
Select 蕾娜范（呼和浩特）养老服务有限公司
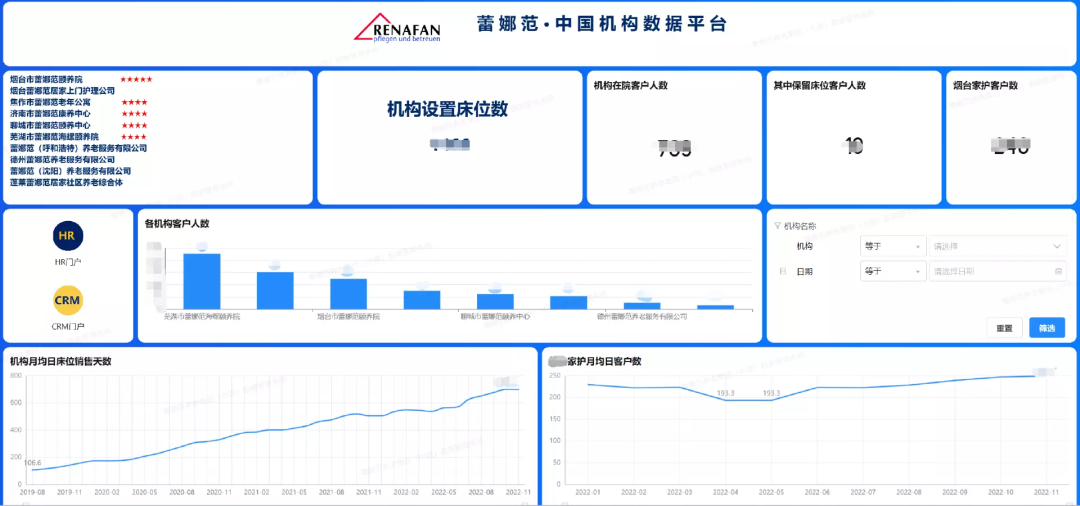[79, 147]
